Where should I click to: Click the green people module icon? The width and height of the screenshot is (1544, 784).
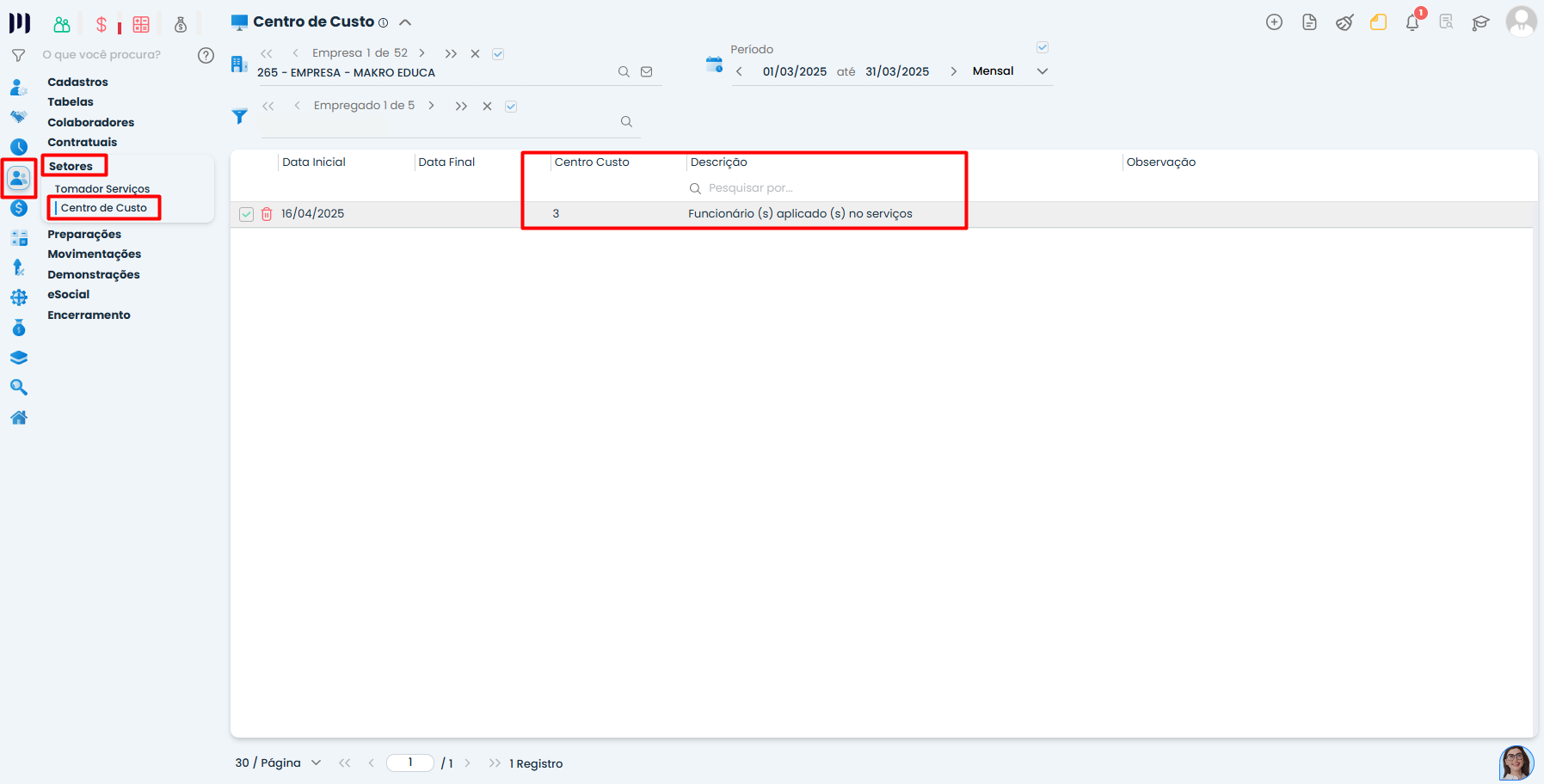coord(62,25)
